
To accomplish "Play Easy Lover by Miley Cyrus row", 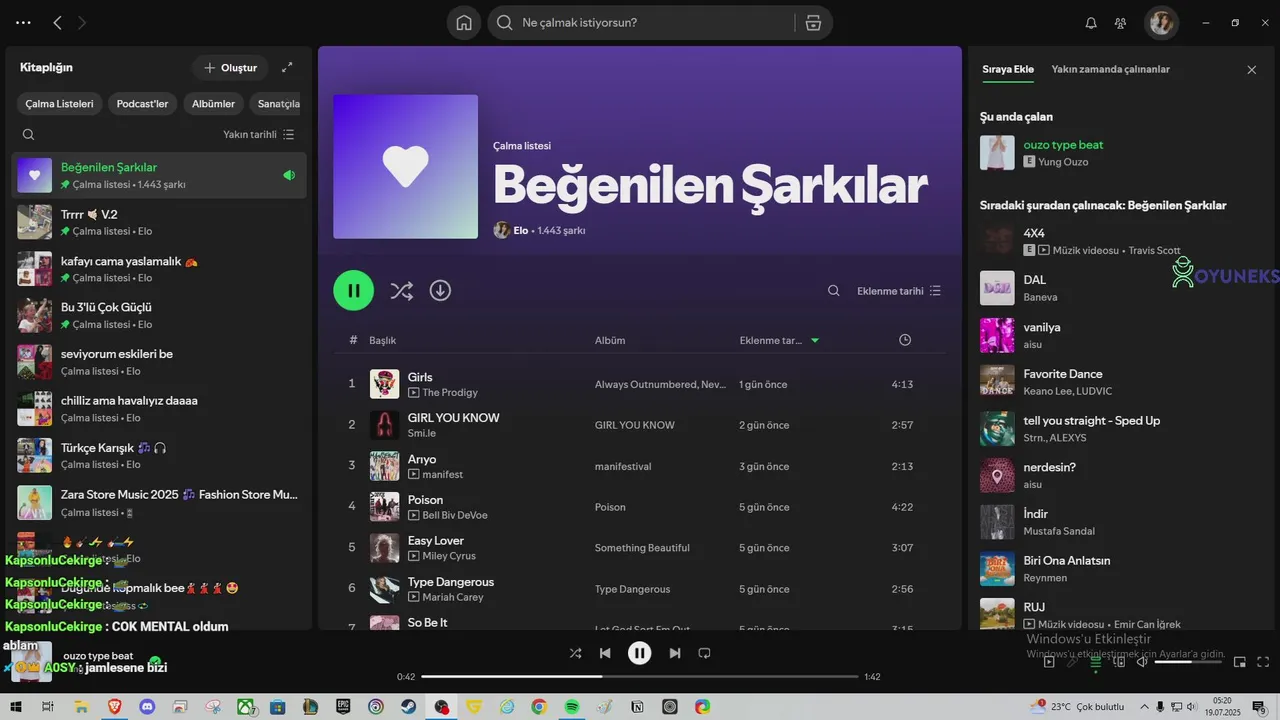I will point(640,547).
